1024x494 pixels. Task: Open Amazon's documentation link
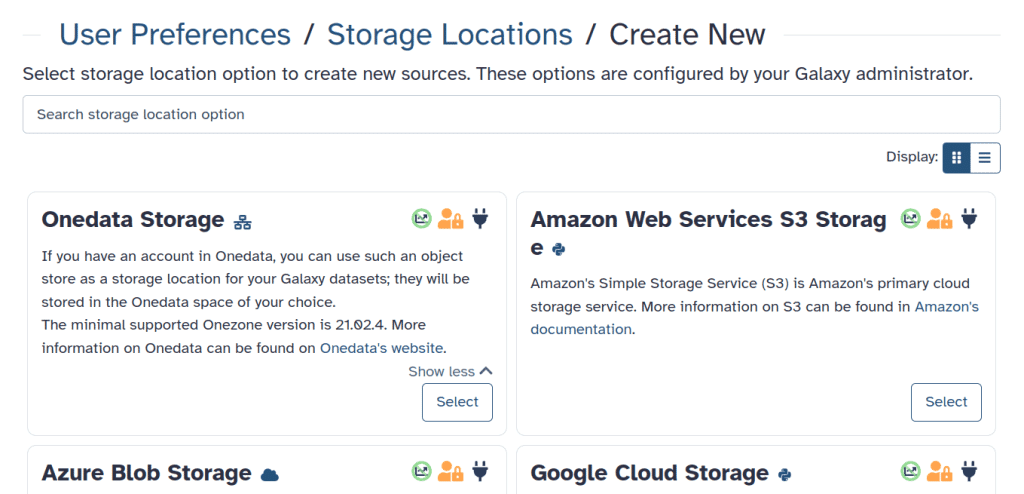(x=581, y=329)
